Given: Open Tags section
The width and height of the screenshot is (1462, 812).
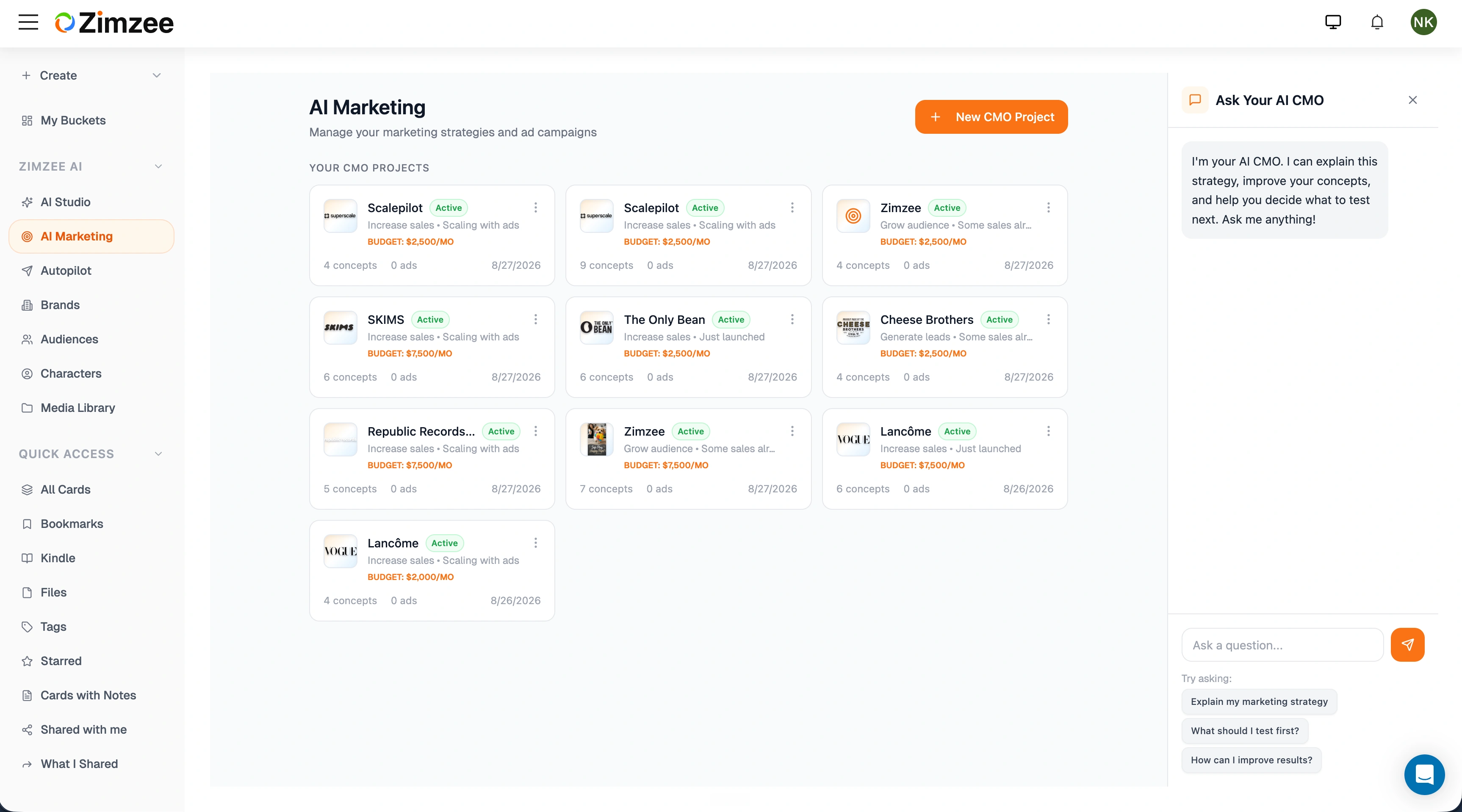Looking at the screenshot, I should coord(91,627).
